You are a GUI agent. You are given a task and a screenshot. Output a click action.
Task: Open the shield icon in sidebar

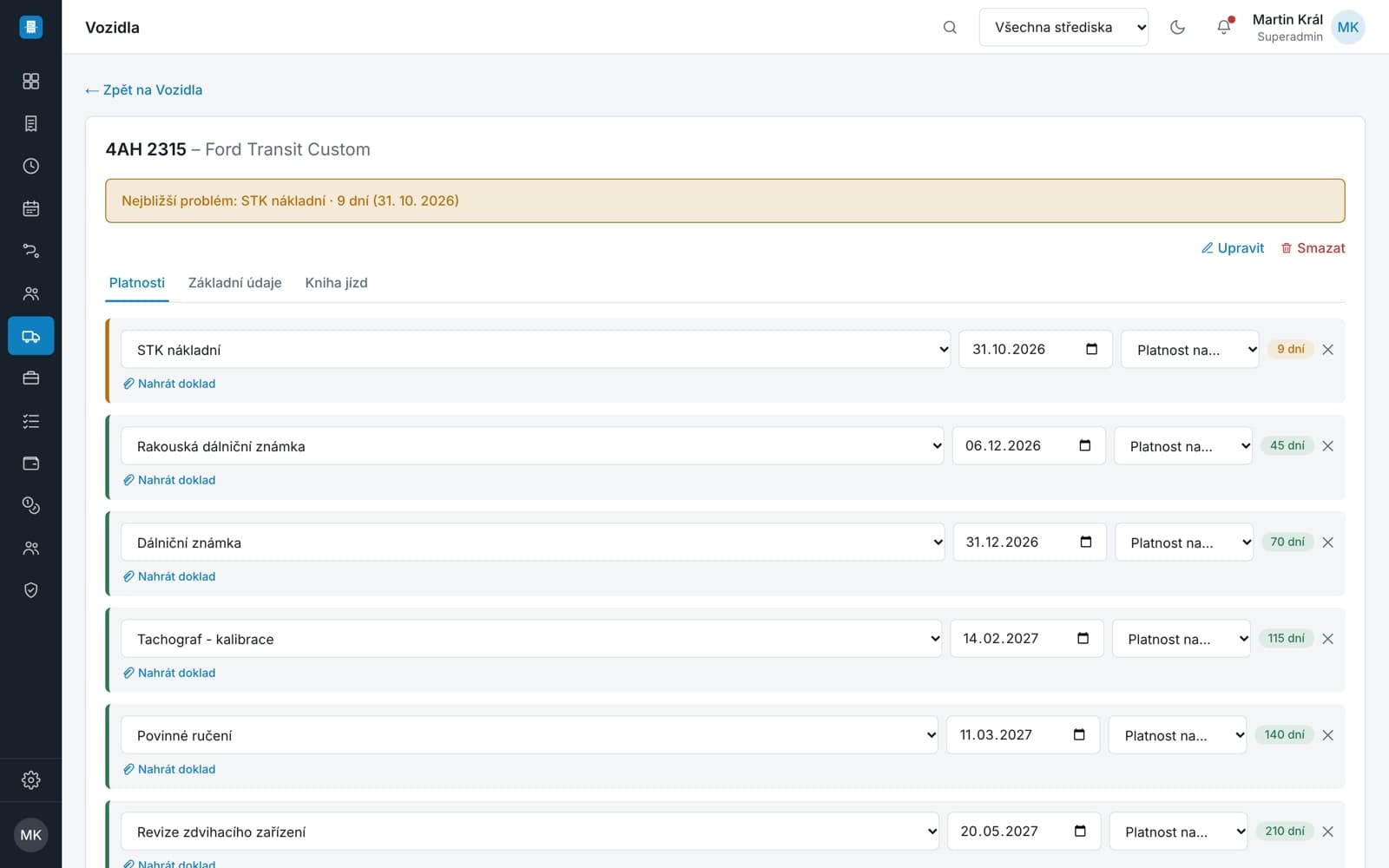30,590
